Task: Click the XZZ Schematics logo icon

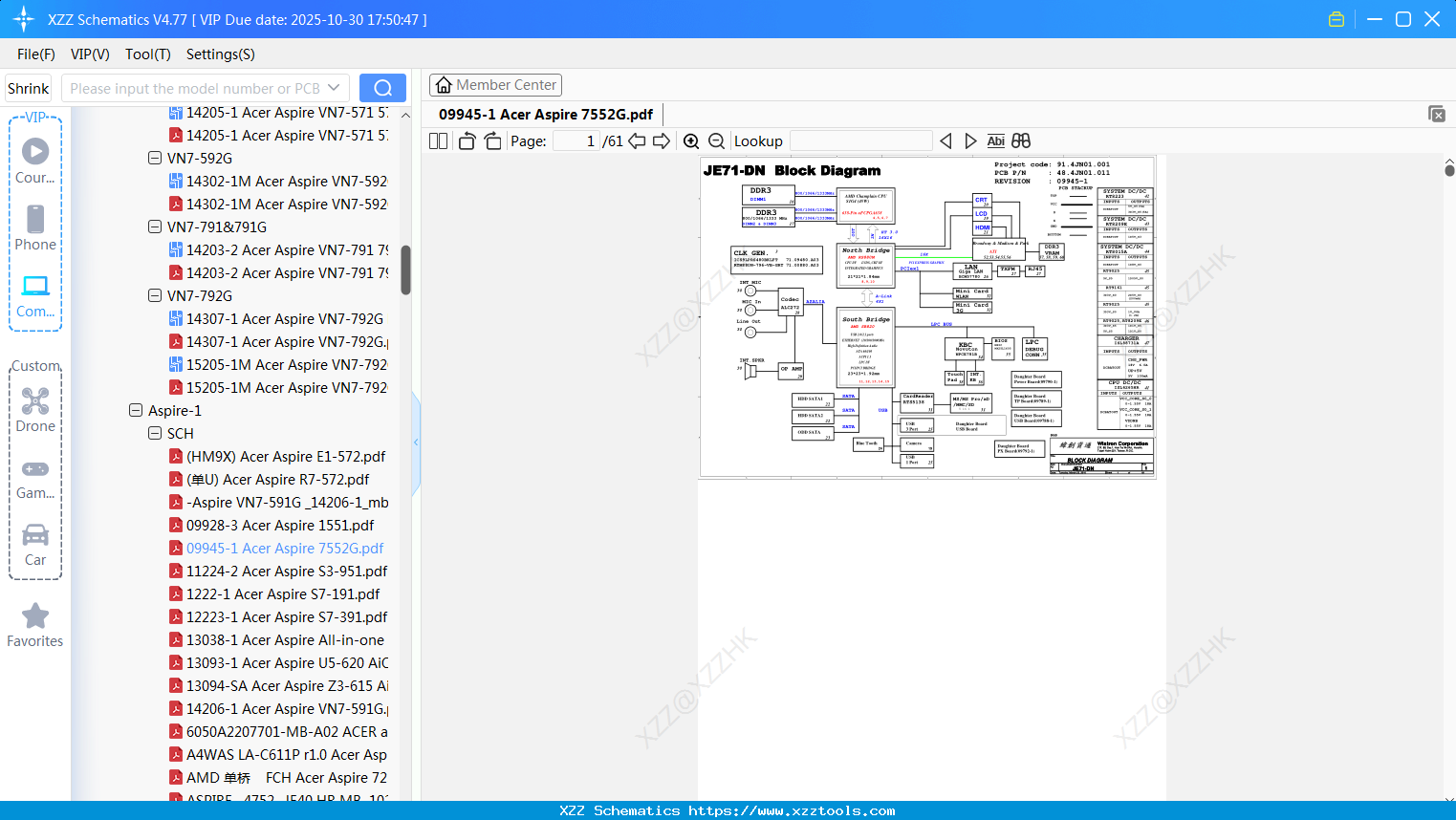Action: (x=24, y=19)
